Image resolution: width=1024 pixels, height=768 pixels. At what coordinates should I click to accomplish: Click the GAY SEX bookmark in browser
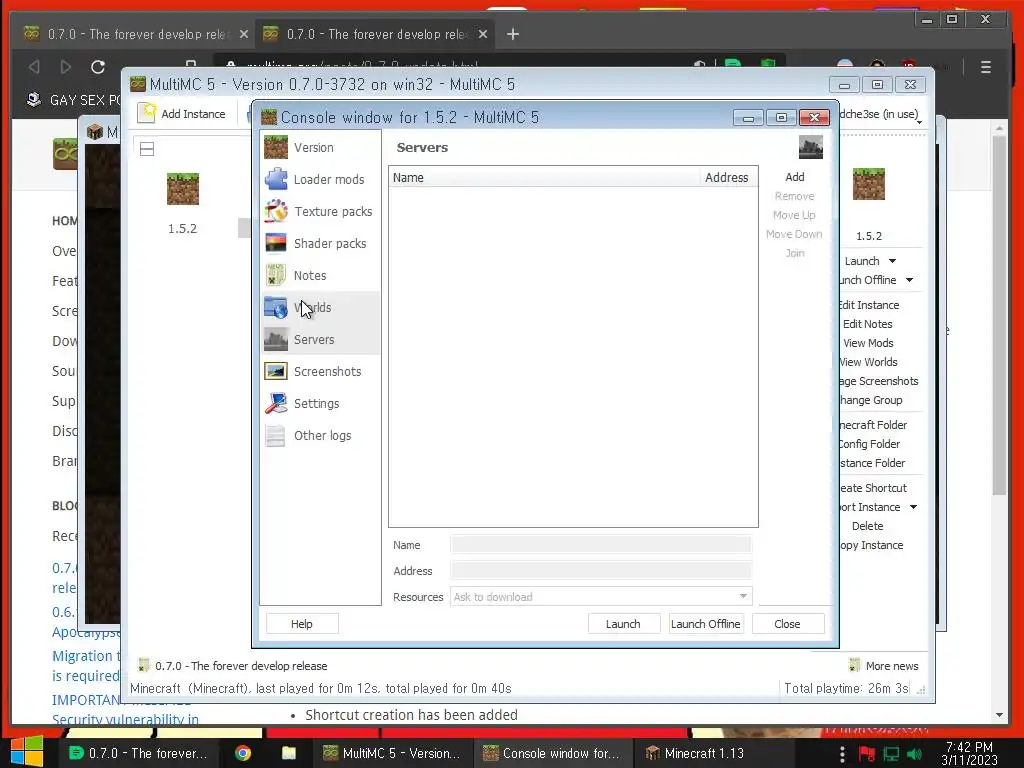[x=73, y=100]
